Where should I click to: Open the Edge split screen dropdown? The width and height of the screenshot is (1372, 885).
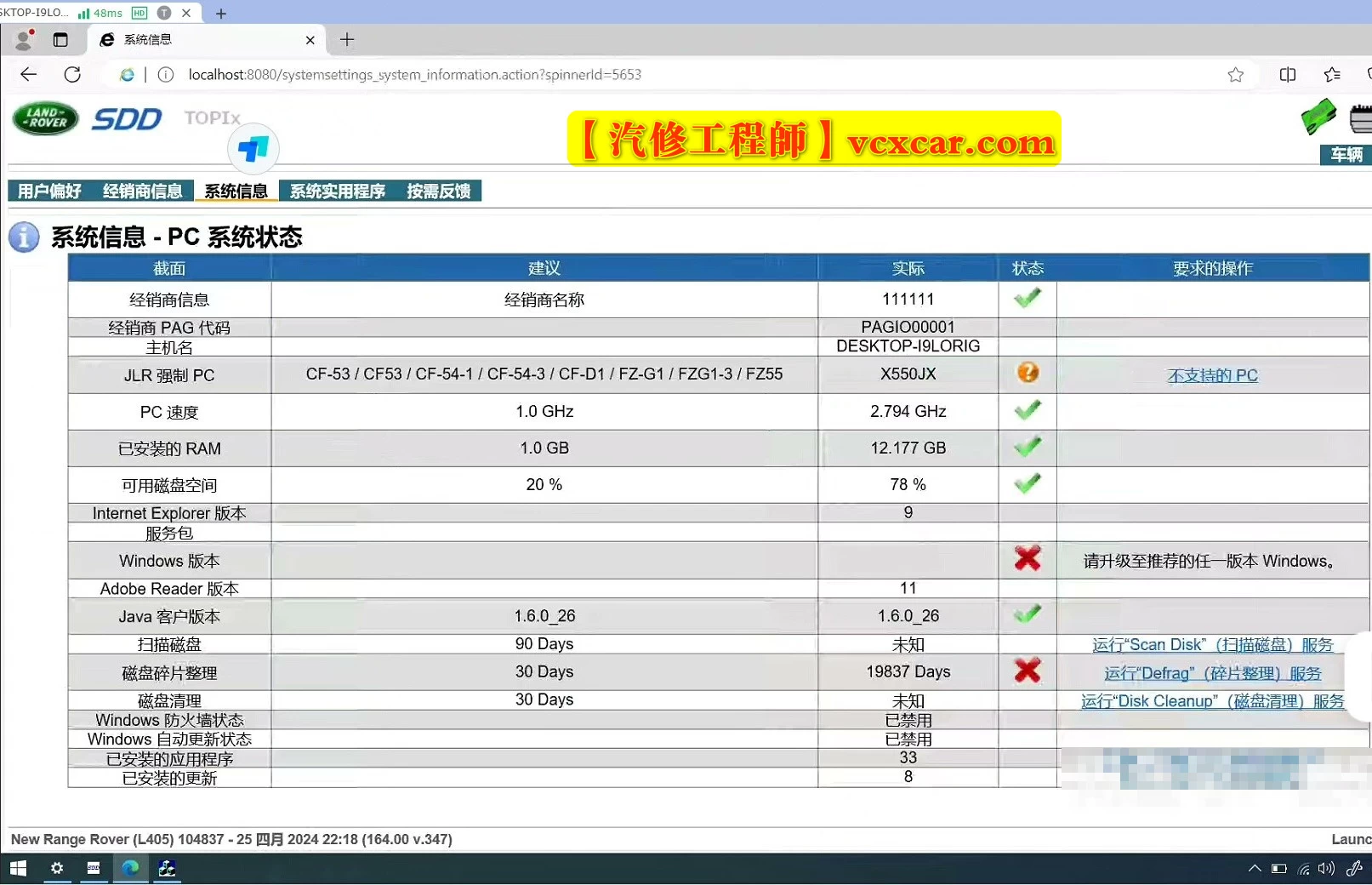(x=1287, y=74)
